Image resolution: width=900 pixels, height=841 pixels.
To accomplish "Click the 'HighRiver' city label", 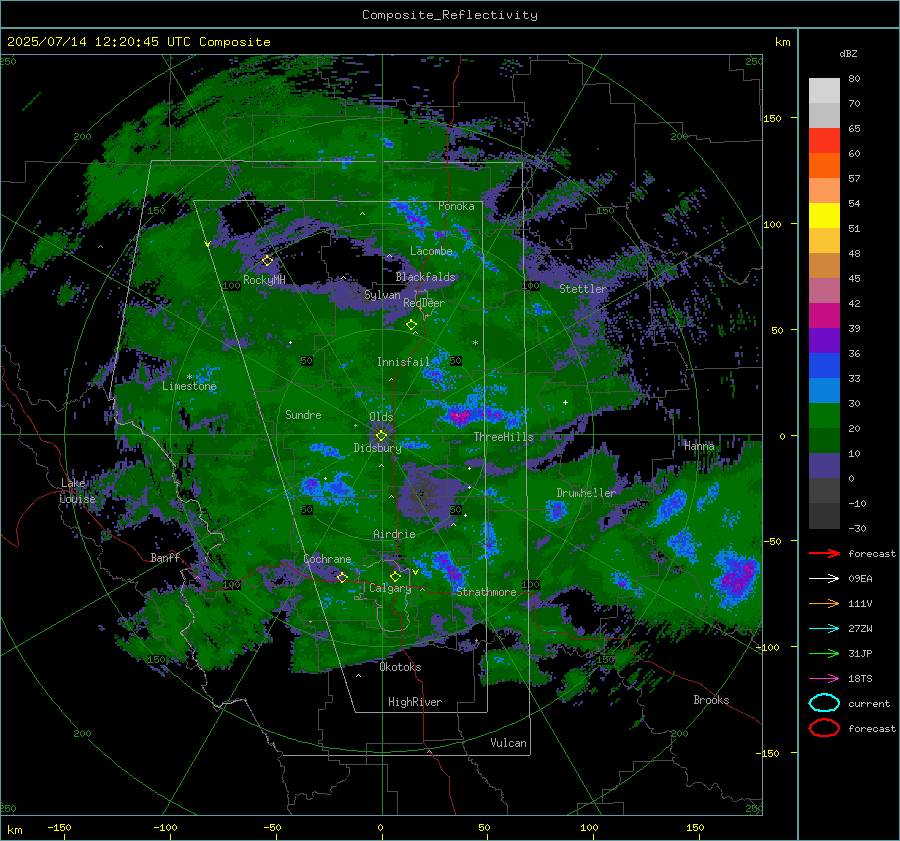I will [x=415, y=702].
